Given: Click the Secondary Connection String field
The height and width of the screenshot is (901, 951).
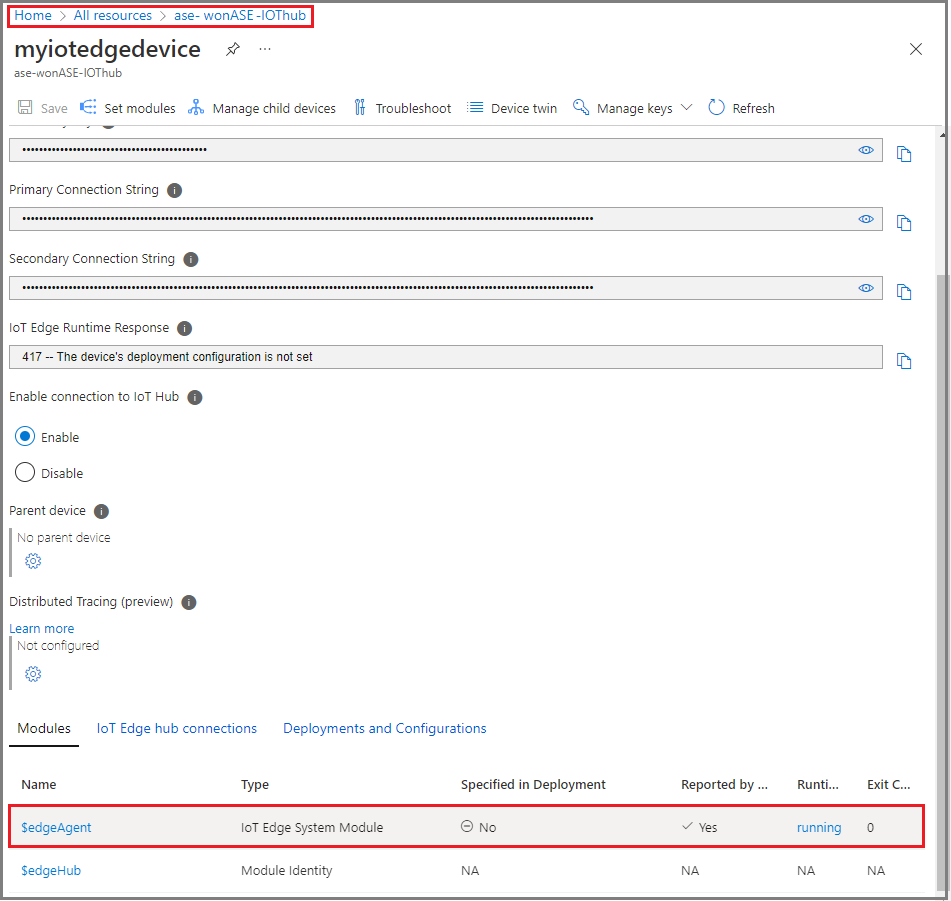Looking at the screenshot, I should [430, 288].
